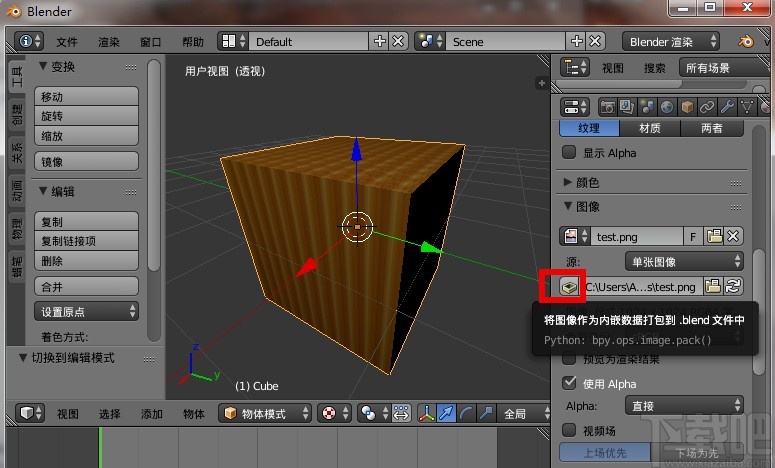Open the Create (创建) toolshelf tab
Viewport: 775px width, 468px height.
[17, 114]
